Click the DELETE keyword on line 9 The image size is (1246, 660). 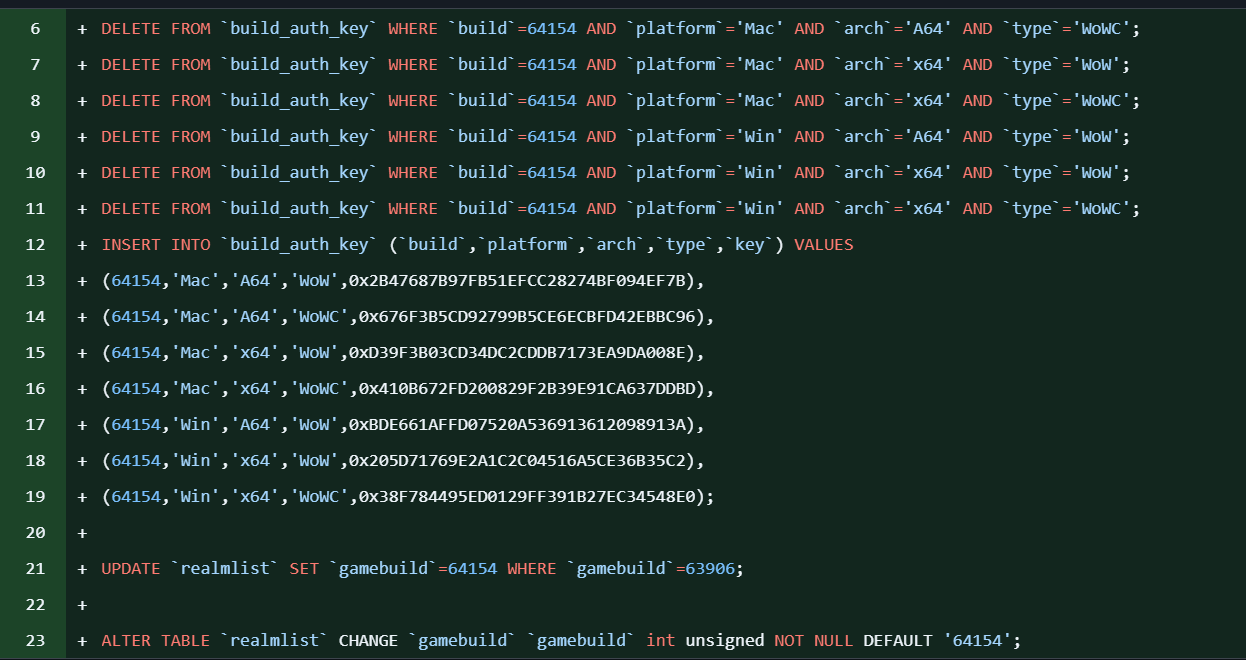click(x=131, y=137)
